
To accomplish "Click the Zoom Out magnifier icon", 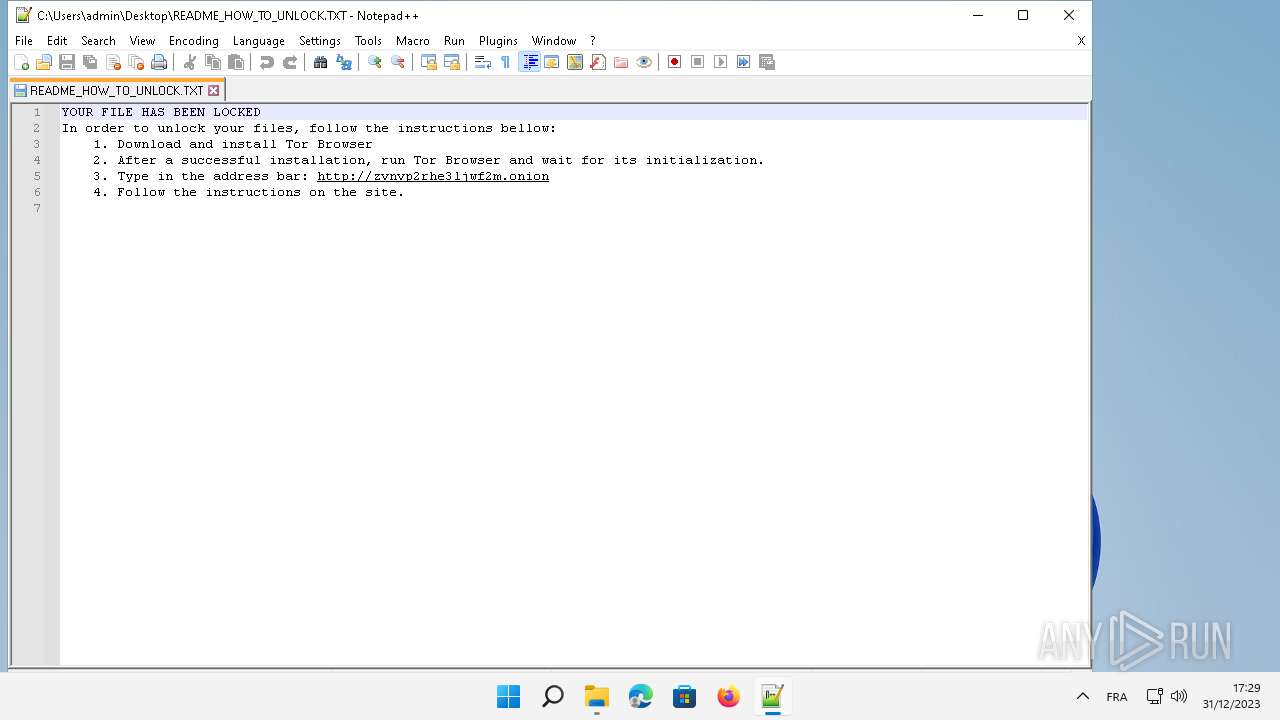I will click(398, 62).
